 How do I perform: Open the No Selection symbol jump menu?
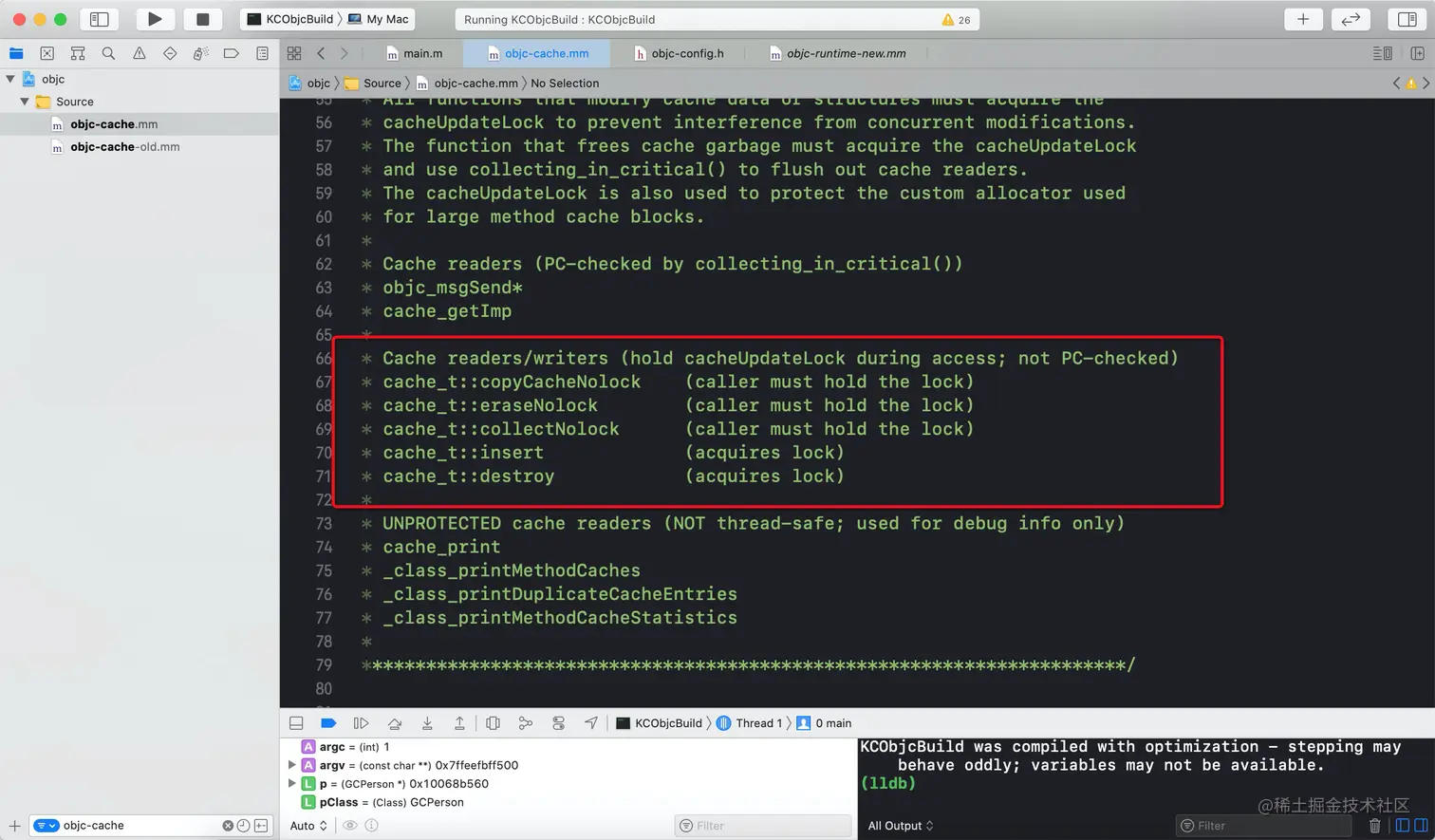click(x=565, y=84)
